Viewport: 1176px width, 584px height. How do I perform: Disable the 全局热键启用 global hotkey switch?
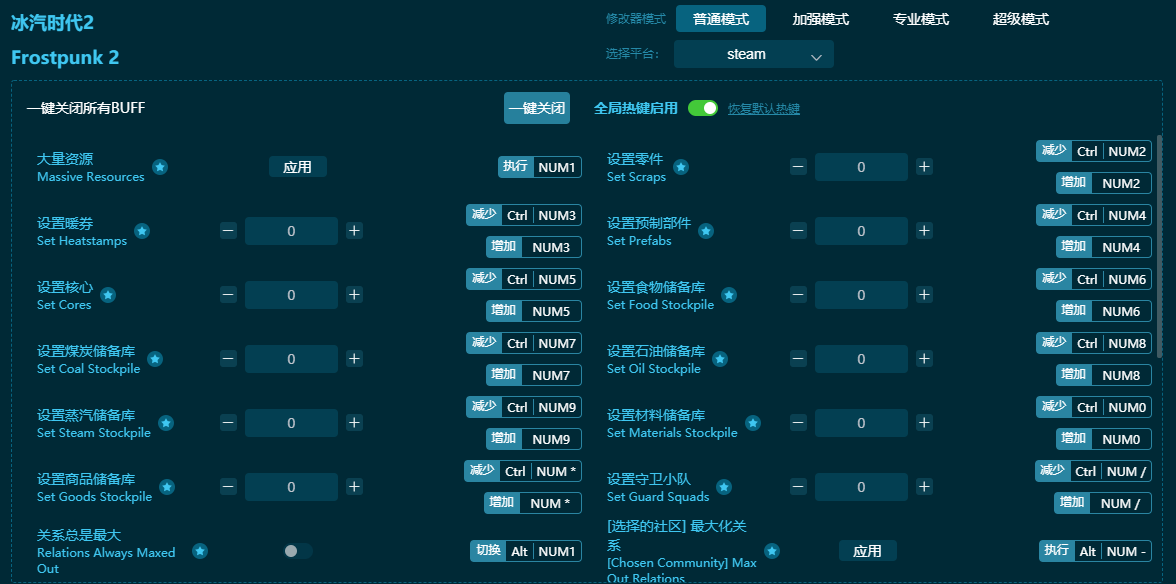pyautogui.click(x=703, y=107)
